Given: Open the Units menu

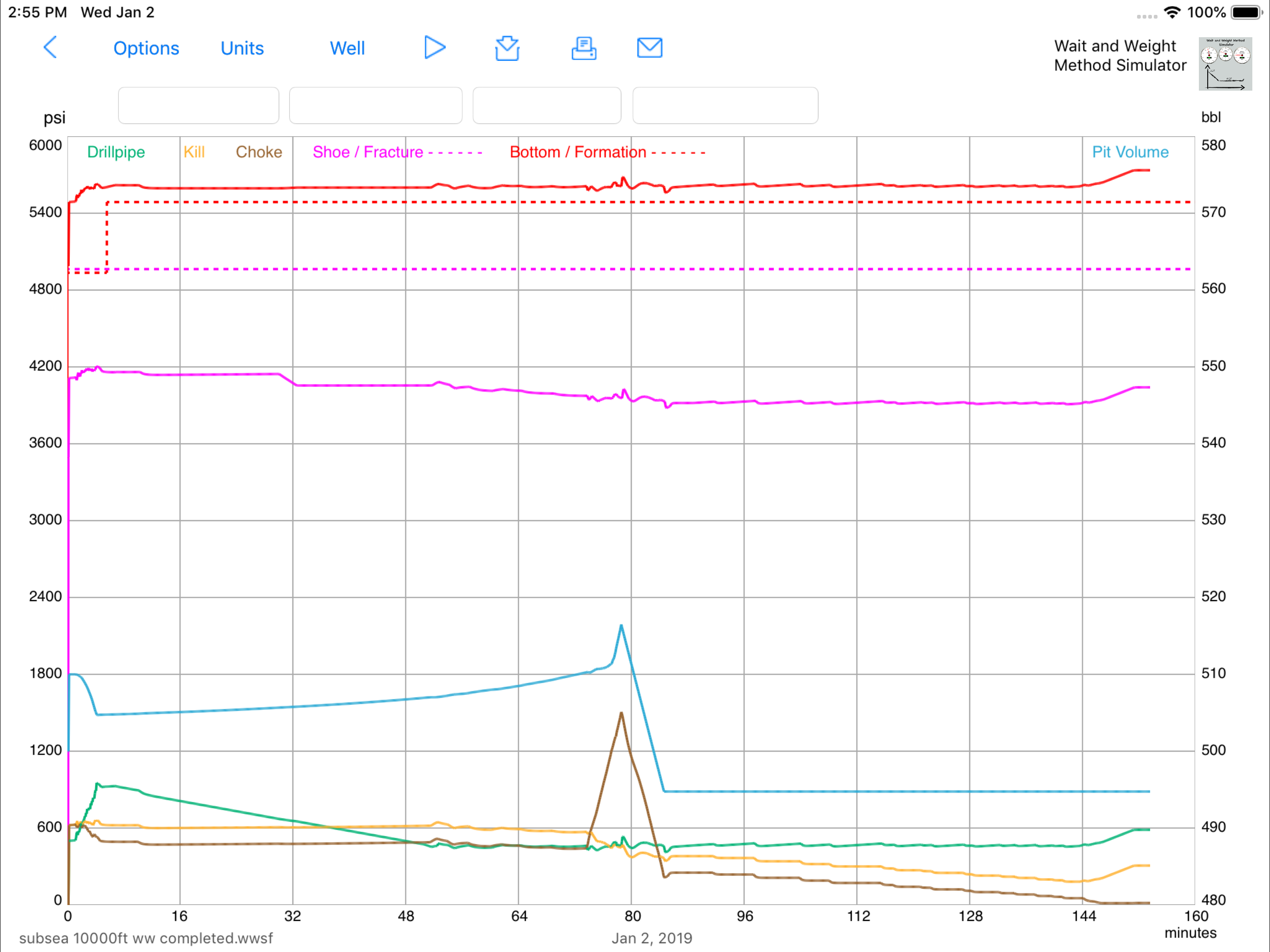Looking at the screenshot, I should click(x=242, y=48).
